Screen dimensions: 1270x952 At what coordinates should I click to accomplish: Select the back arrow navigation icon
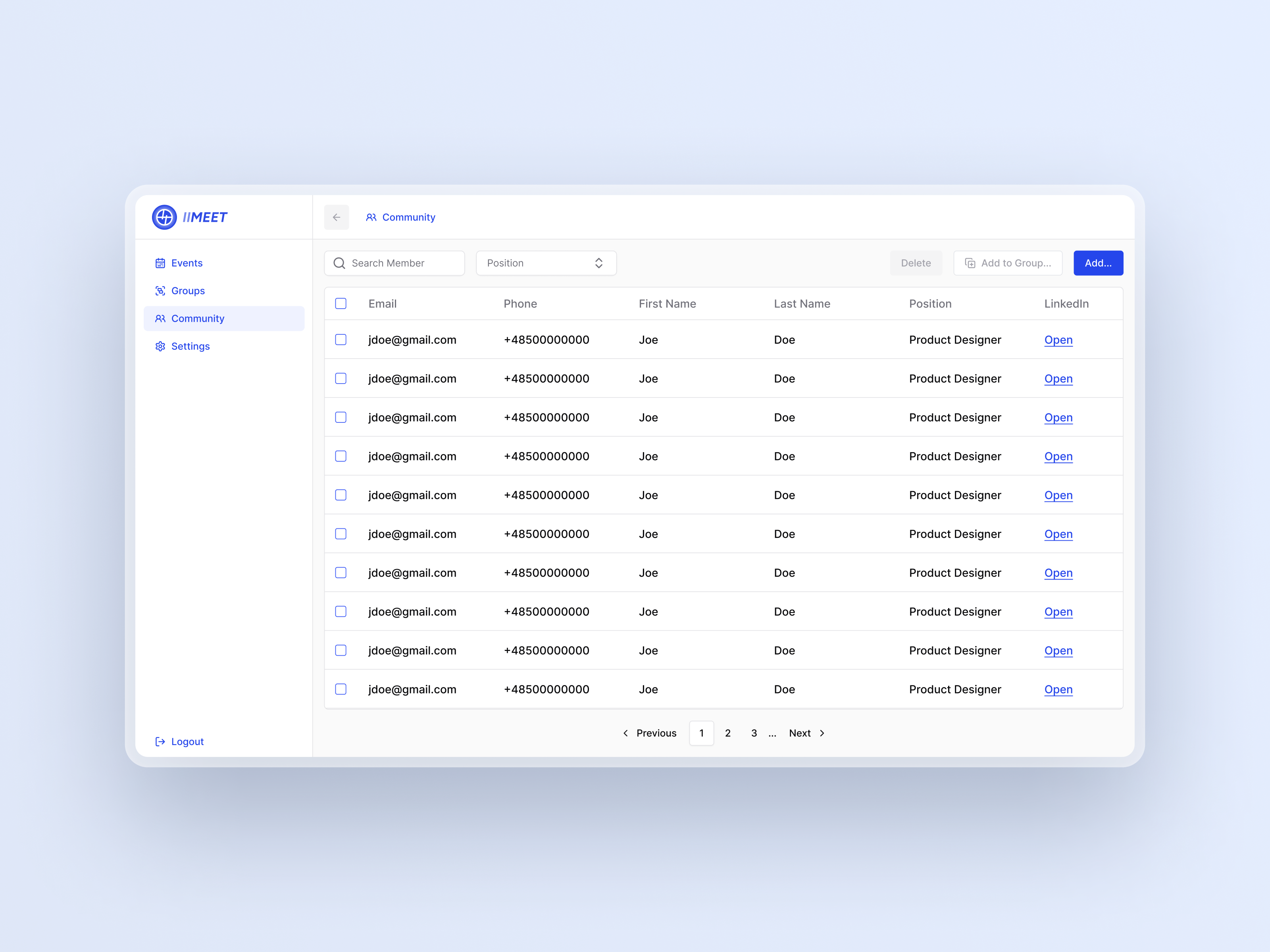tap(337, 217)
